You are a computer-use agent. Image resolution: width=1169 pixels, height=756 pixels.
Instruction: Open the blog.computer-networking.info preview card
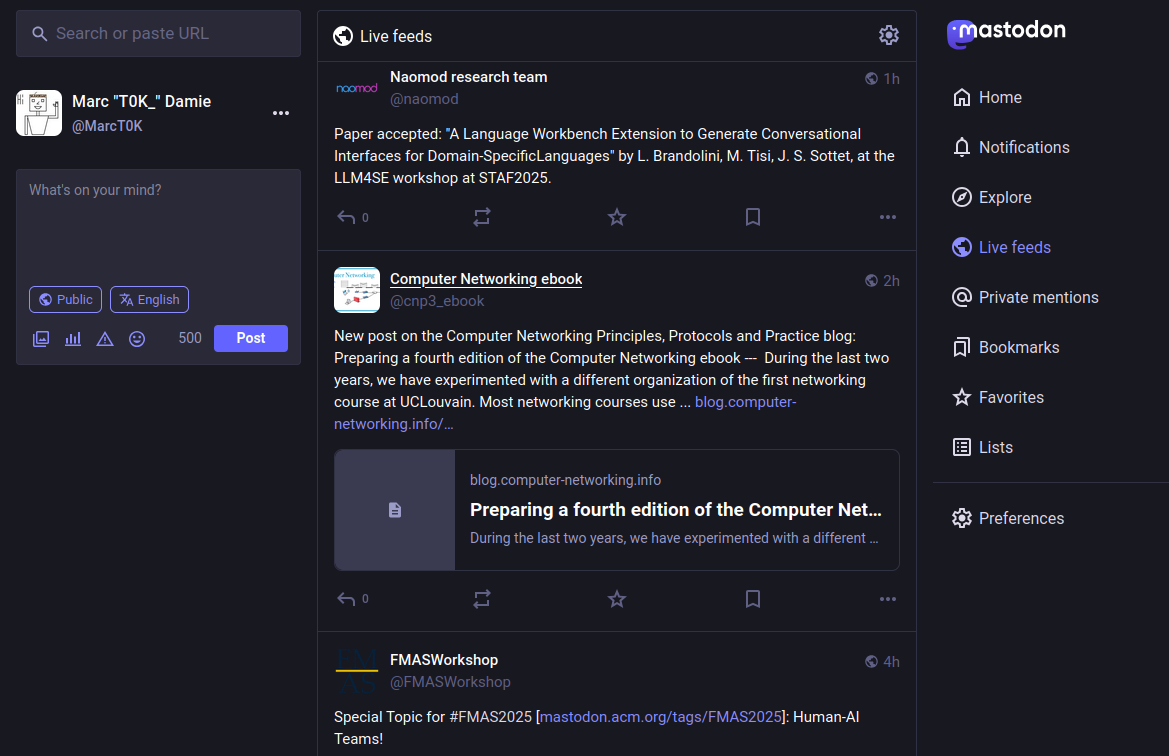pyautogui.click(x=616, y=510)
